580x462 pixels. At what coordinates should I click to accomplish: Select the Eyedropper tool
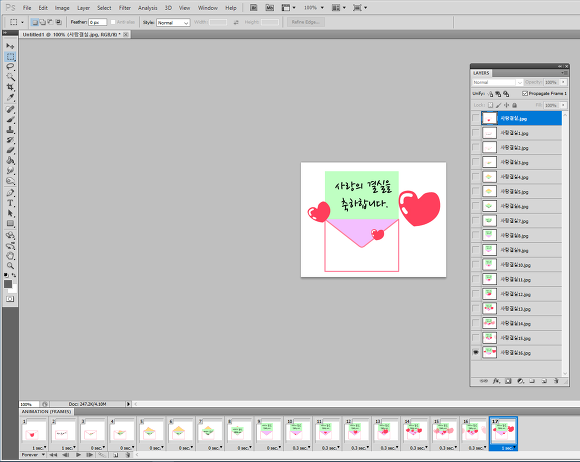point(10,98)
